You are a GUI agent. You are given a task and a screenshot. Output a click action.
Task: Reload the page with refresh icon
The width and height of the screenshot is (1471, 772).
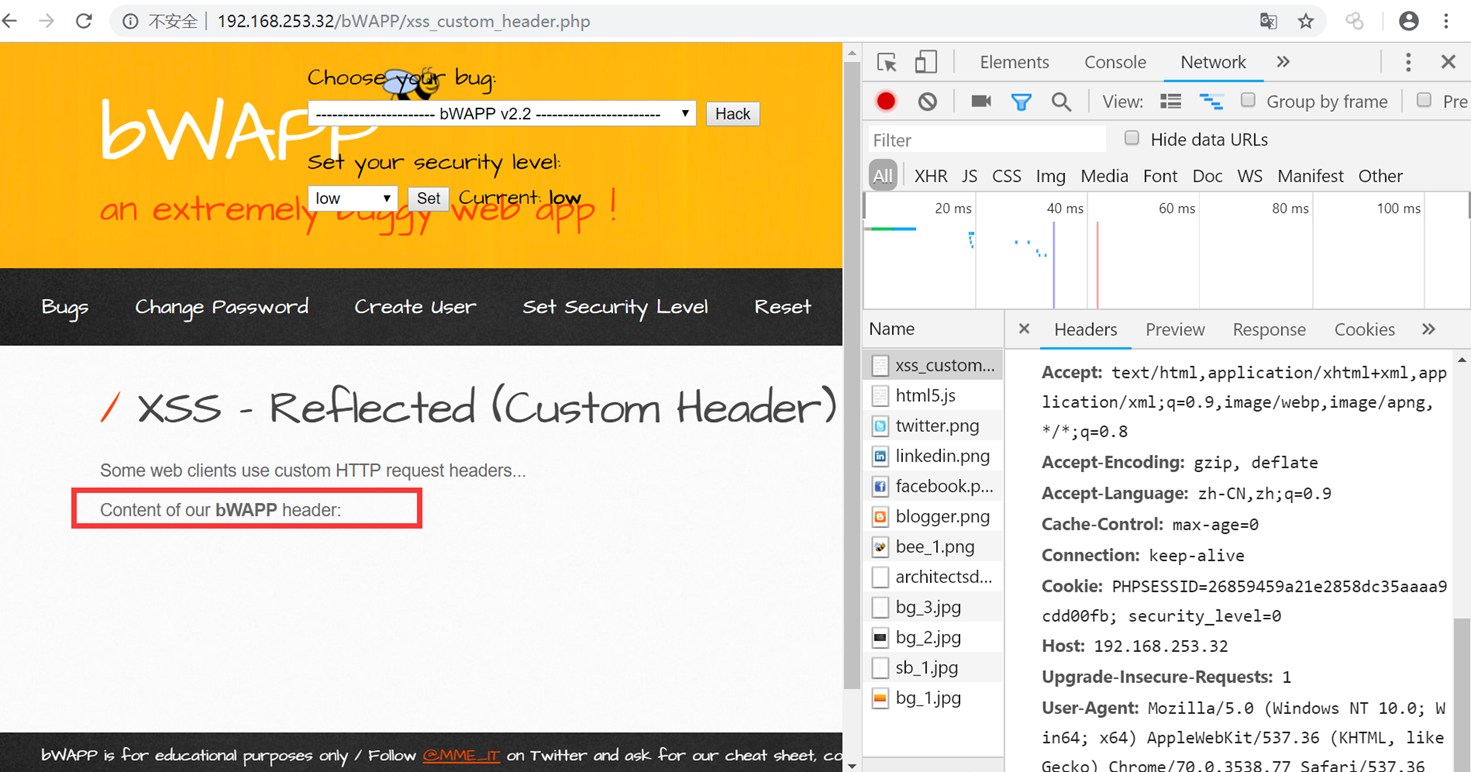[84, 21]
